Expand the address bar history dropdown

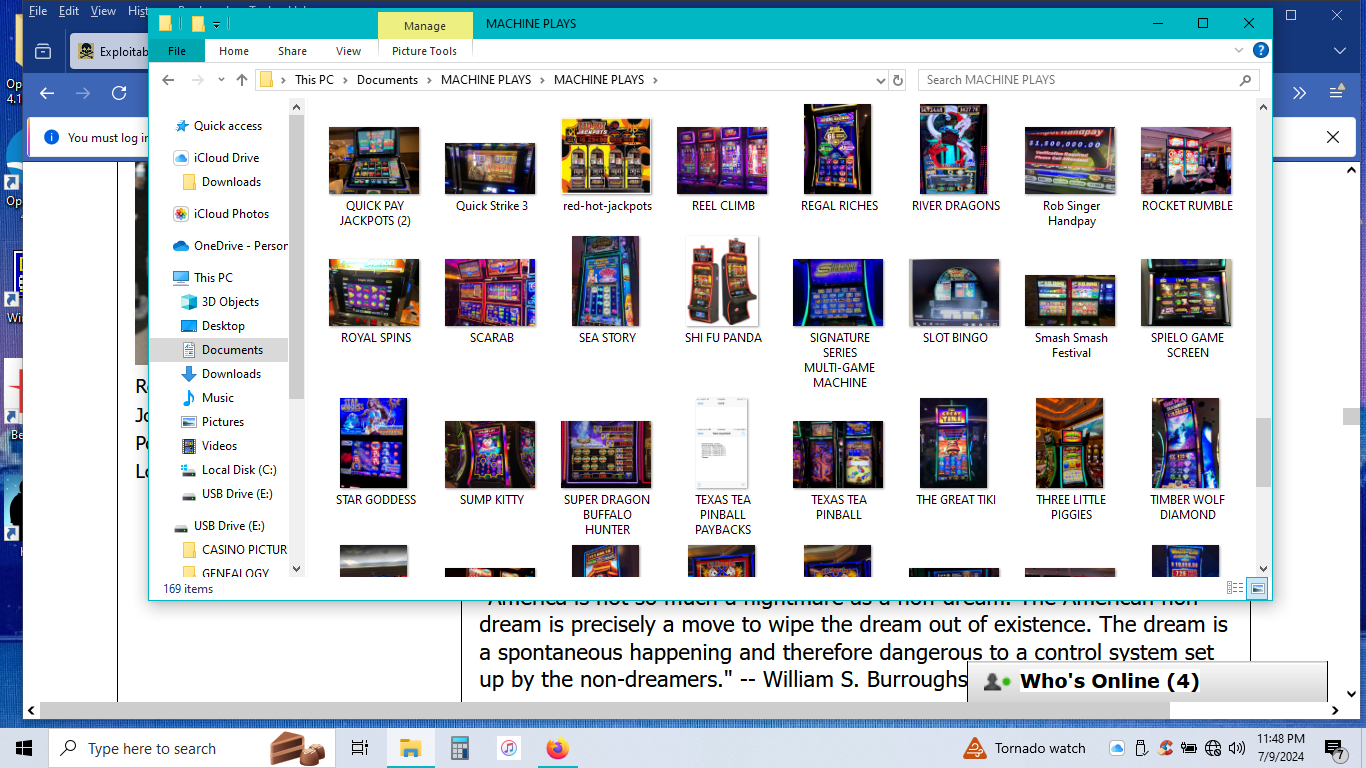pos(880,80)
